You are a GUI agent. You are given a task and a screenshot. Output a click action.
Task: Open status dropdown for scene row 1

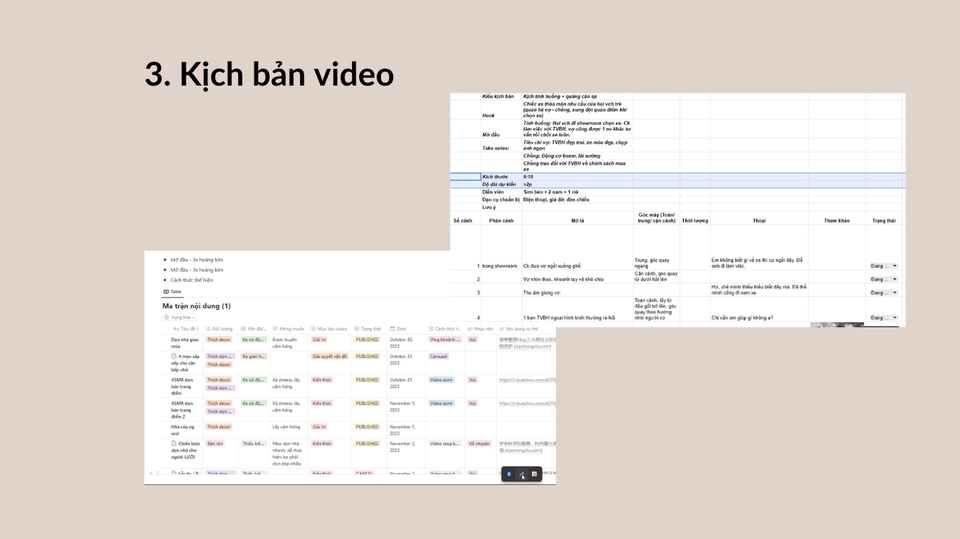tap(883, 266)
